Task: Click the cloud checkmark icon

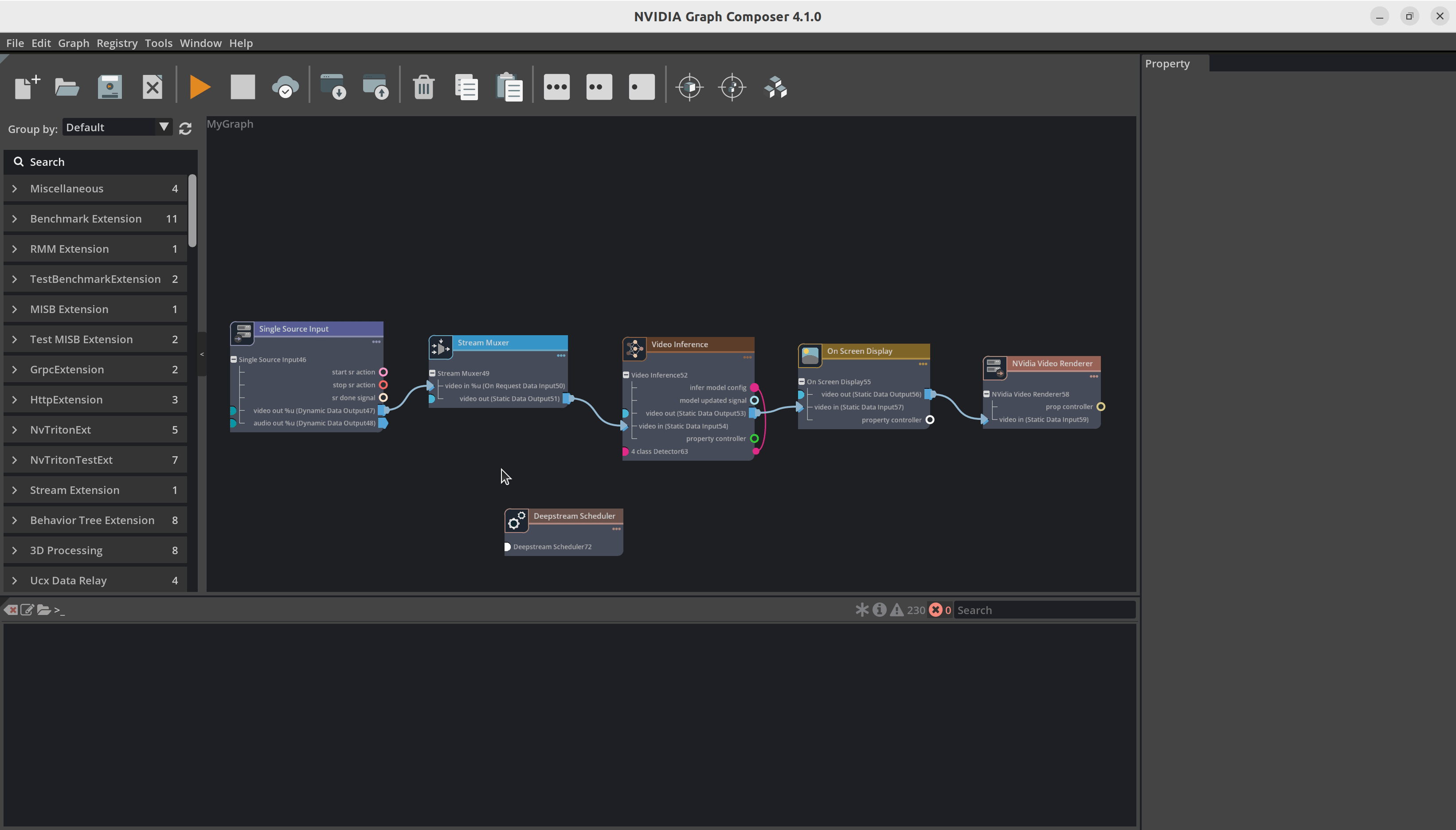Action: 286,87
